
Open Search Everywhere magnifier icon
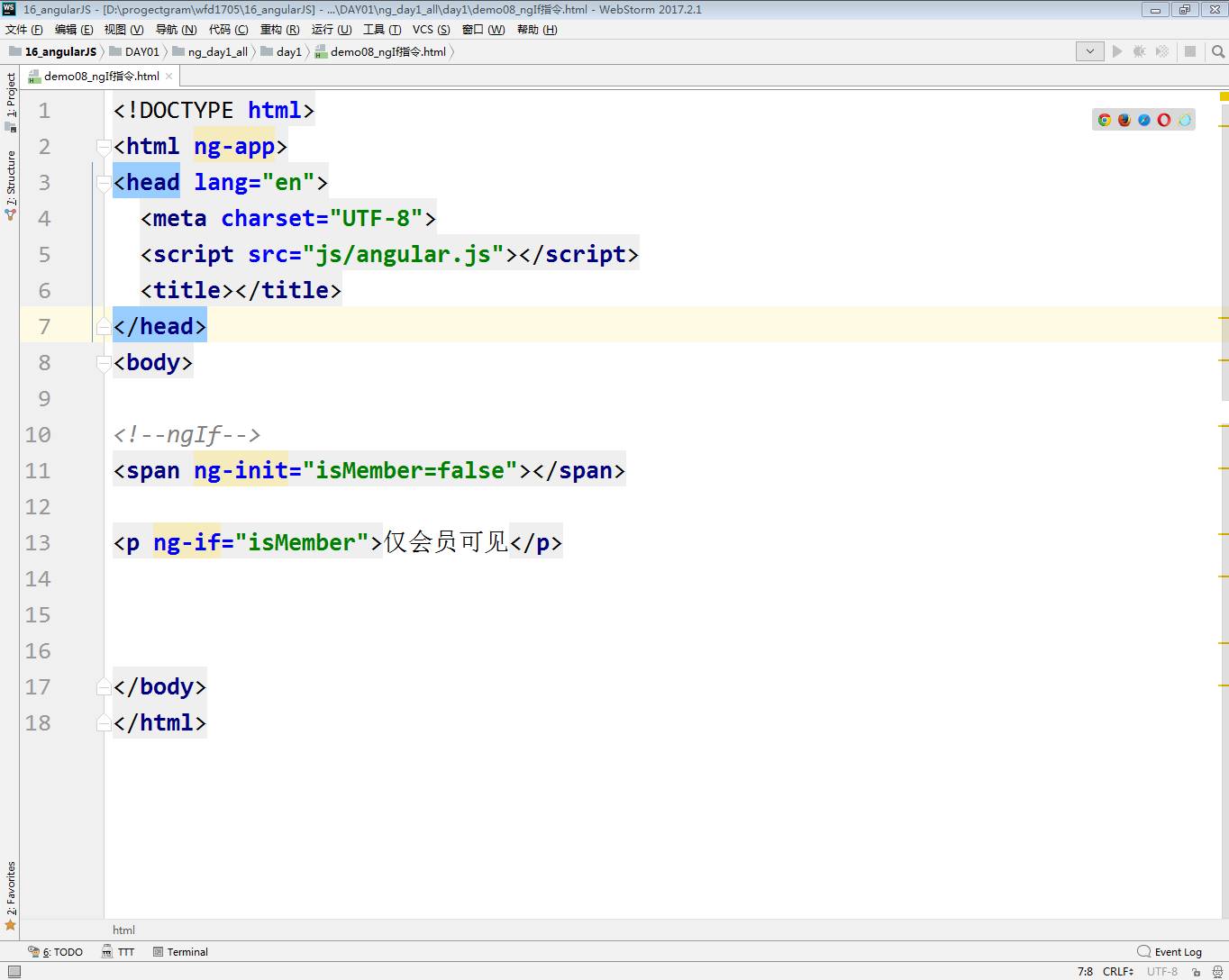point(1218,51)
